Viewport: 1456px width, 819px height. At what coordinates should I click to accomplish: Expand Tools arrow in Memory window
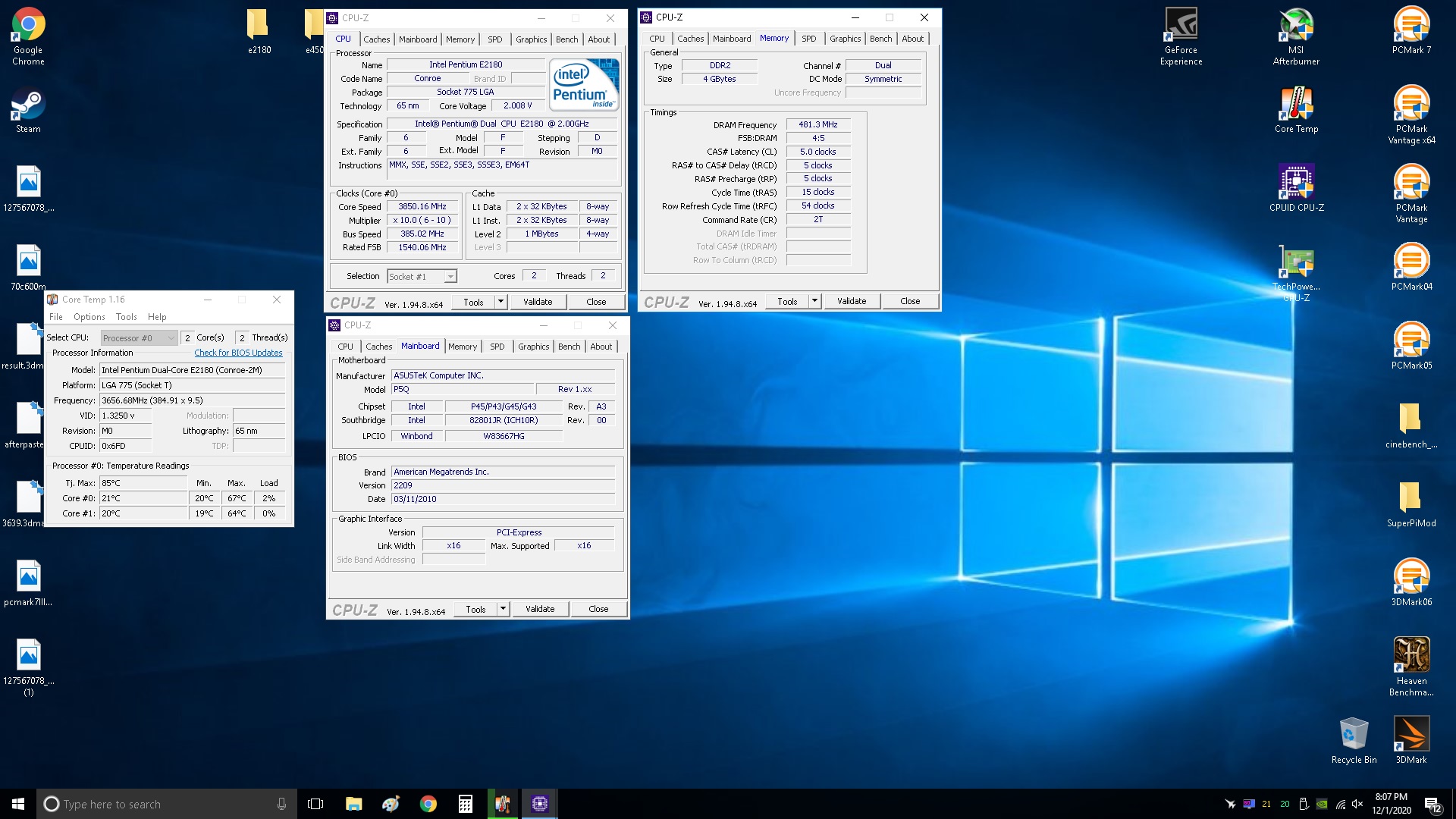(x=814, y=301)
